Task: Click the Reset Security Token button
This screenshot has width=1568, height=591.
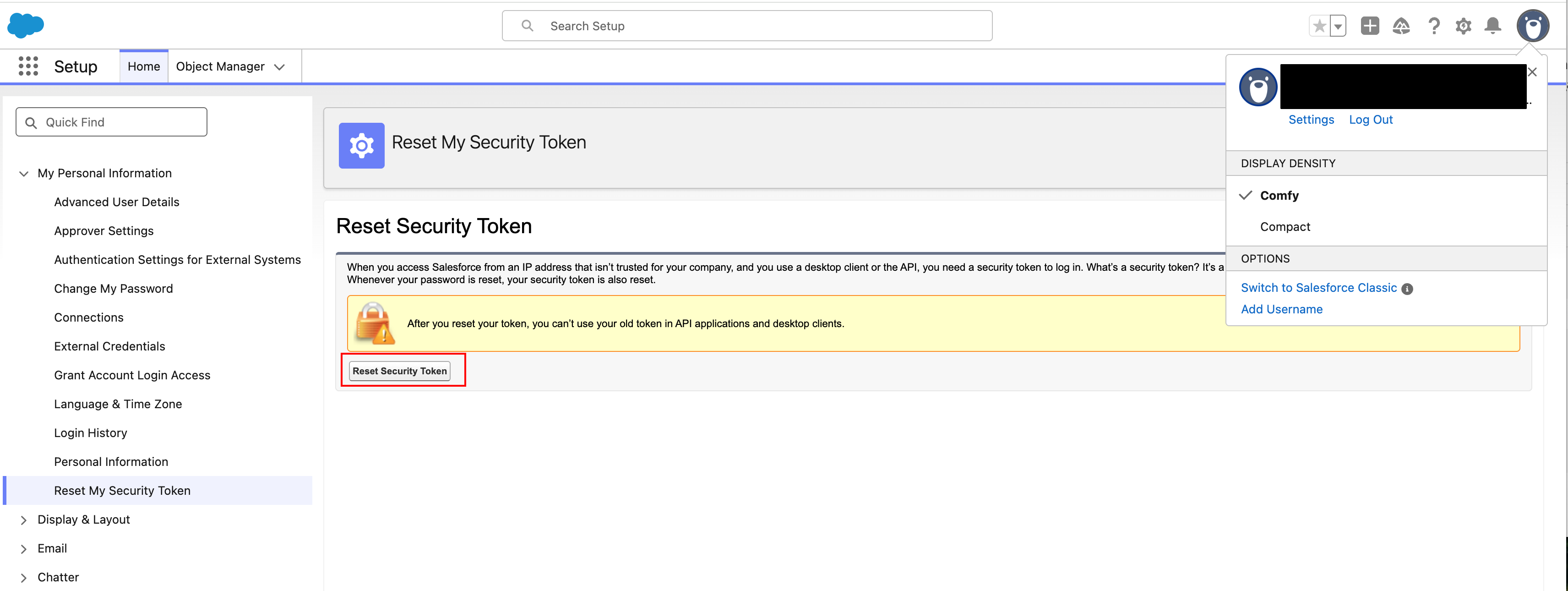Action: [400, 370]
